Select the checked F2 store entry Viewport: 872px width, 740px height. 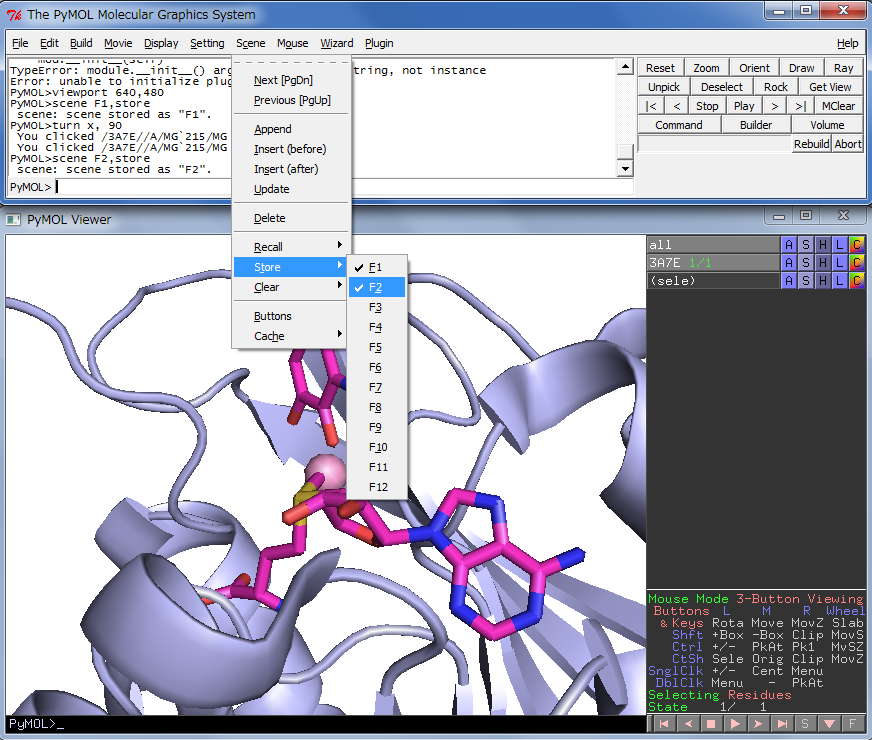pos(376,287)
